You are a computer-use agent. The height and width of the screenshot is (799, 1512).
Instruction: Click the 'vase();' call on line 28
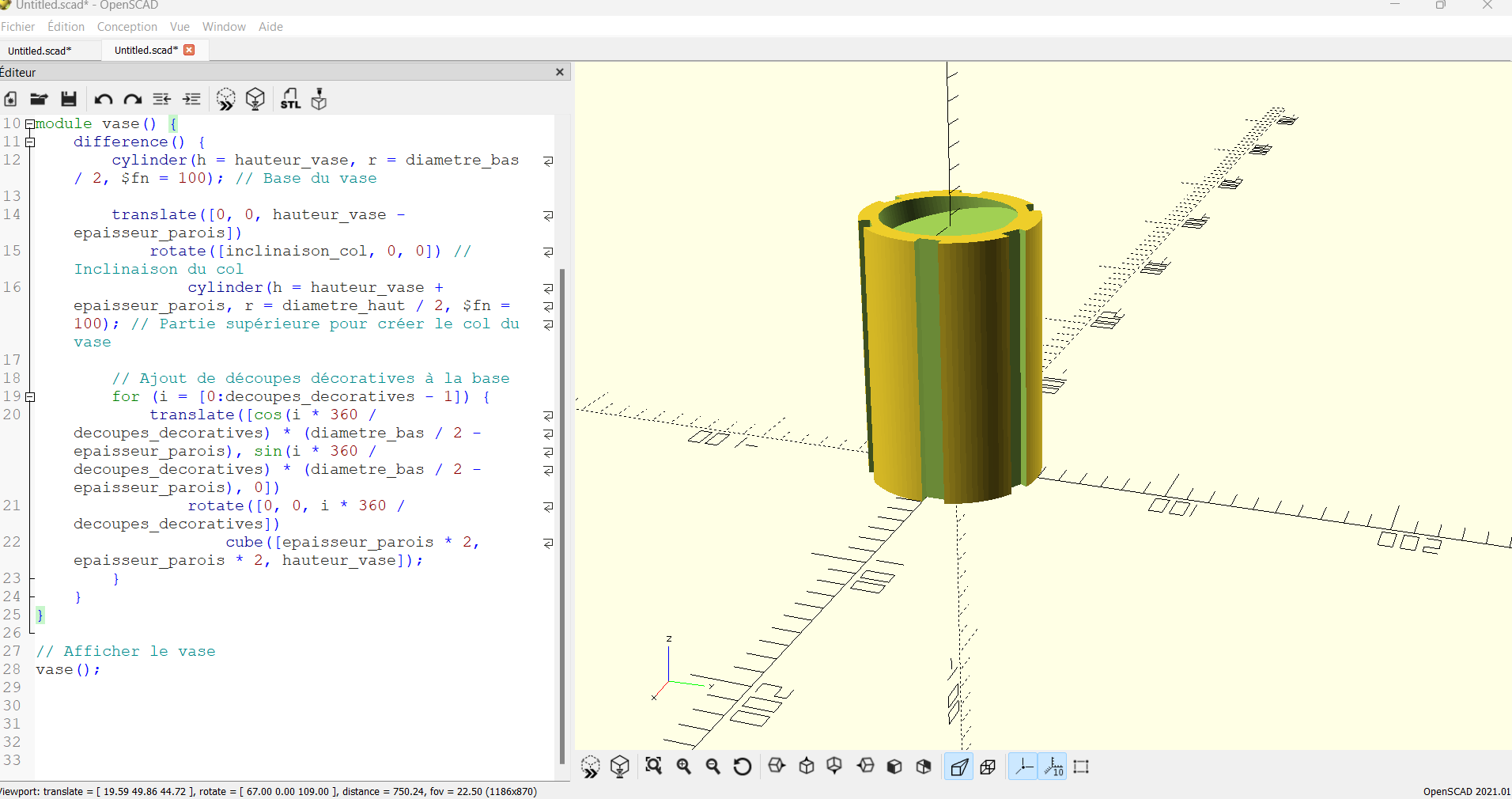(68, 669)
